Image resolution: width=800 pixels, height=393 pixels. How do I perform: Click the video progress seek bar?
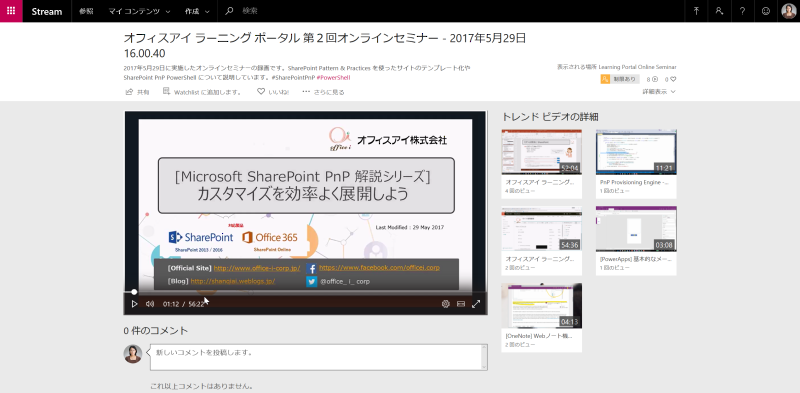pyautogui.click(x=306, y=292)
